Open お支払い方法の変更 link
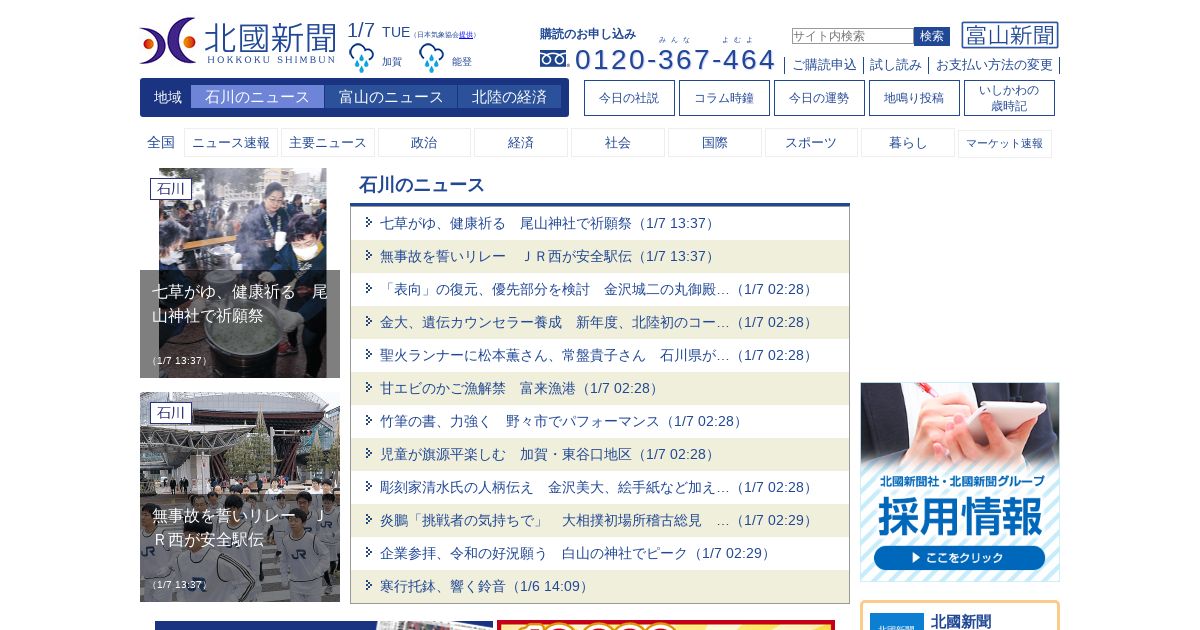 tap(994, 65)
